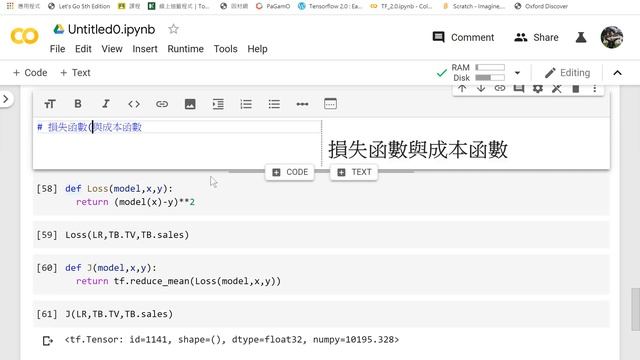Open Scratch - Imagine bookmark
This screenshot has width=640, height=360.
coord(474,6)
